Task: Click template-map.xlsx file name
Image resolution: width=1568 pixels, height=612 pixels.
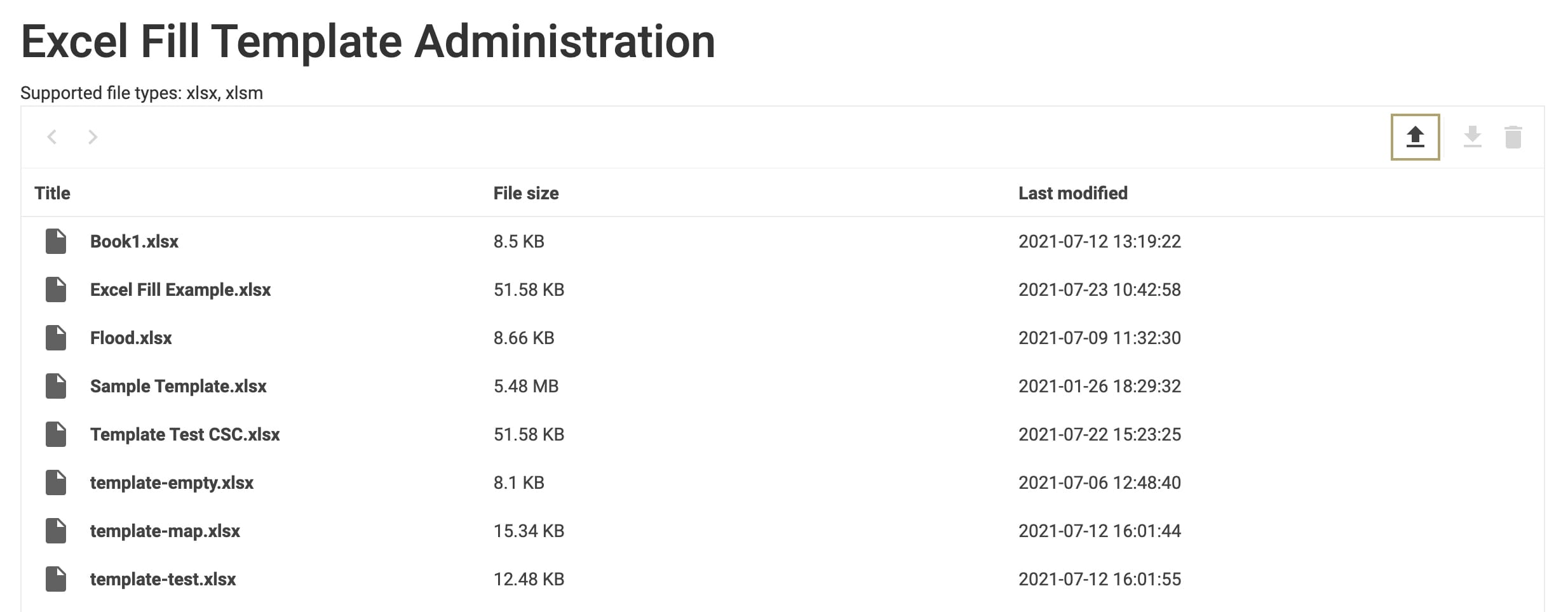Action: tap(165, 531)
